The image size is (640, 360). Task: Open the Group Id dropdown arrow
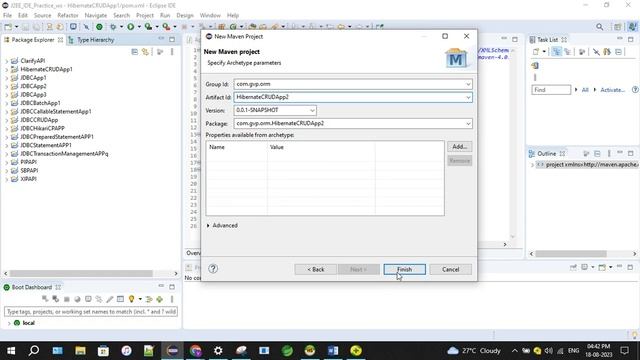click(468, 84)
